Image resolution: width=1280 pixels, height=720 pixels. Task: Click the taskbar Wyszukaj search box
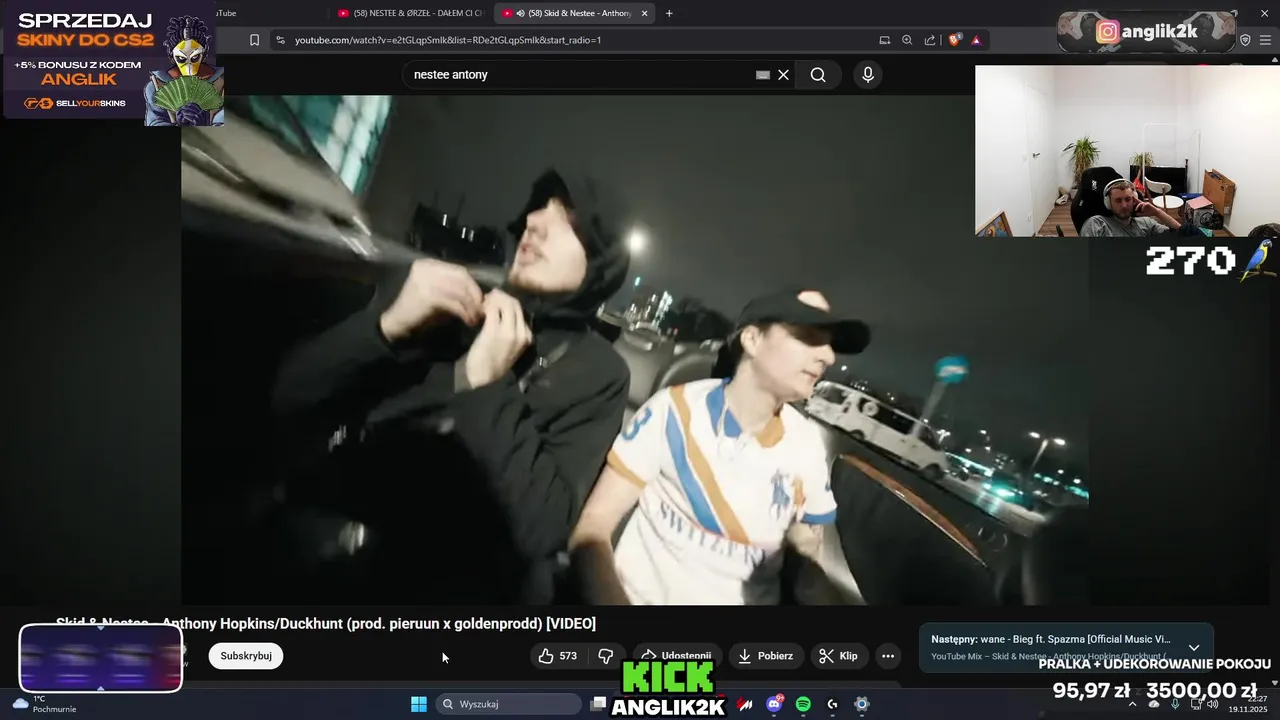point(509,704)
